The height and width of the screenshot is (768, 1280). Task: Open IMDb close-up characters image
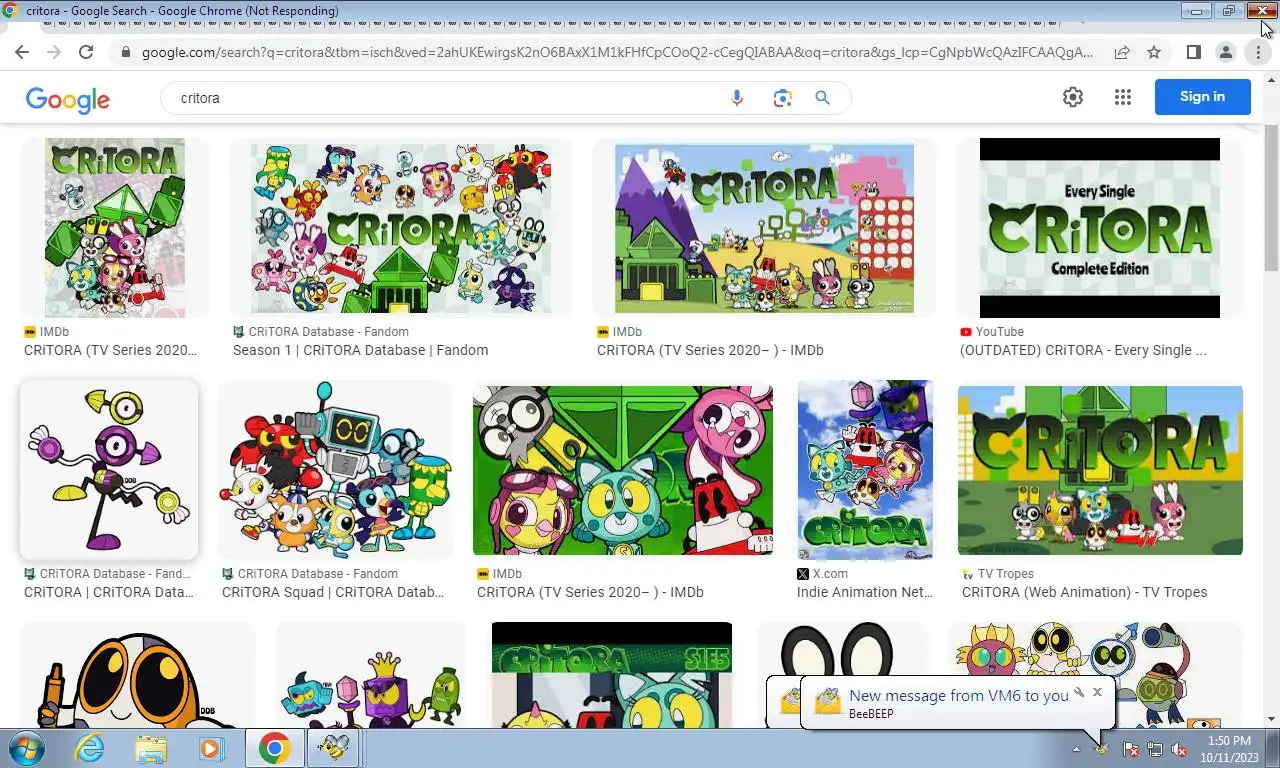(622, 470)
